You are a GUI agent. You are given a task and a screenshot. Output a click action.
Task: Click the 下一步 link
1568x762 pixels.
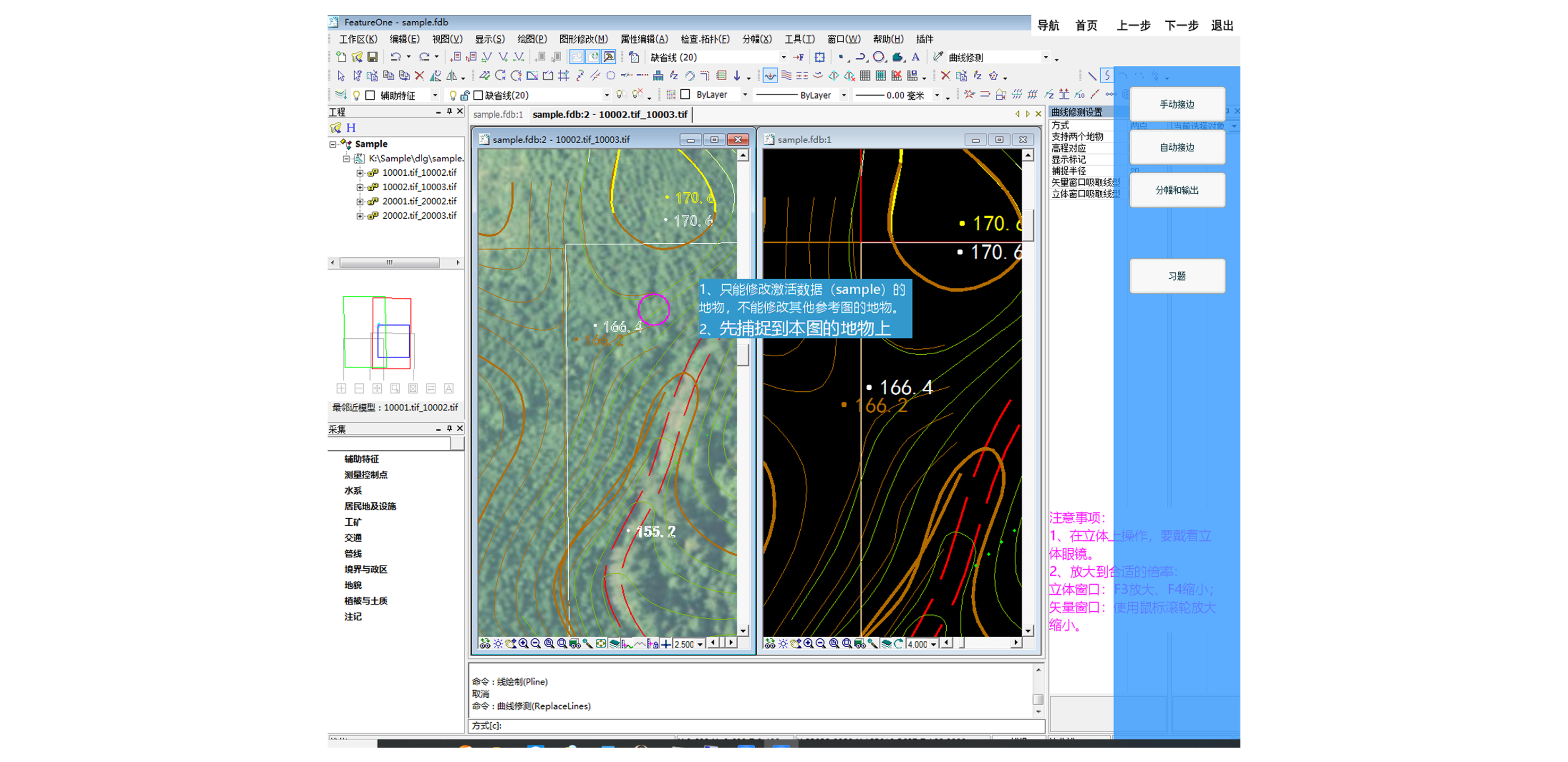tap(1181, 25)
